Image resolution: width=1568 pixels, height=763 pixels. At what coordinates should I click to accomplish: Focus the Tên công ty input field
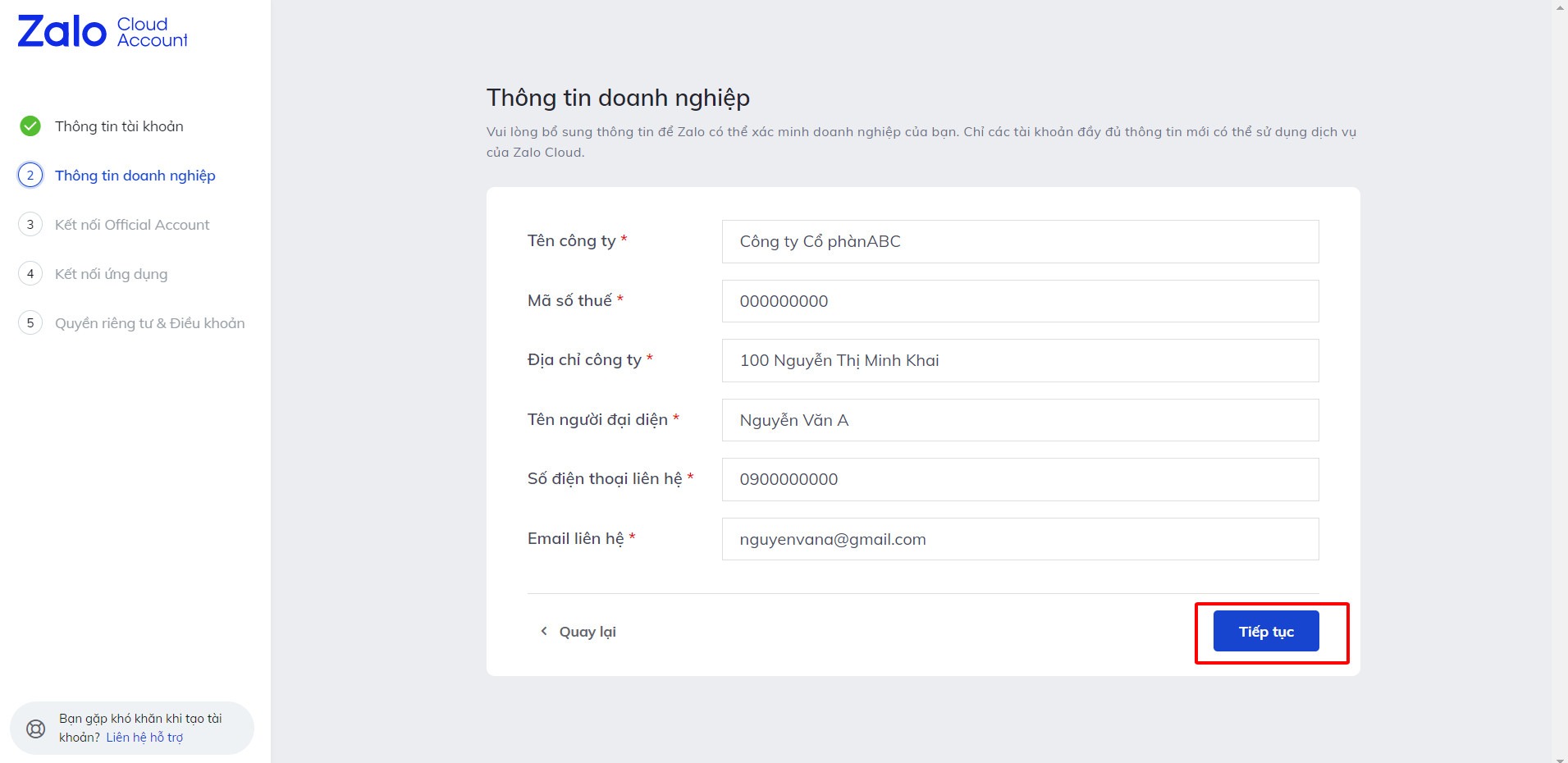pos(1020,241)
